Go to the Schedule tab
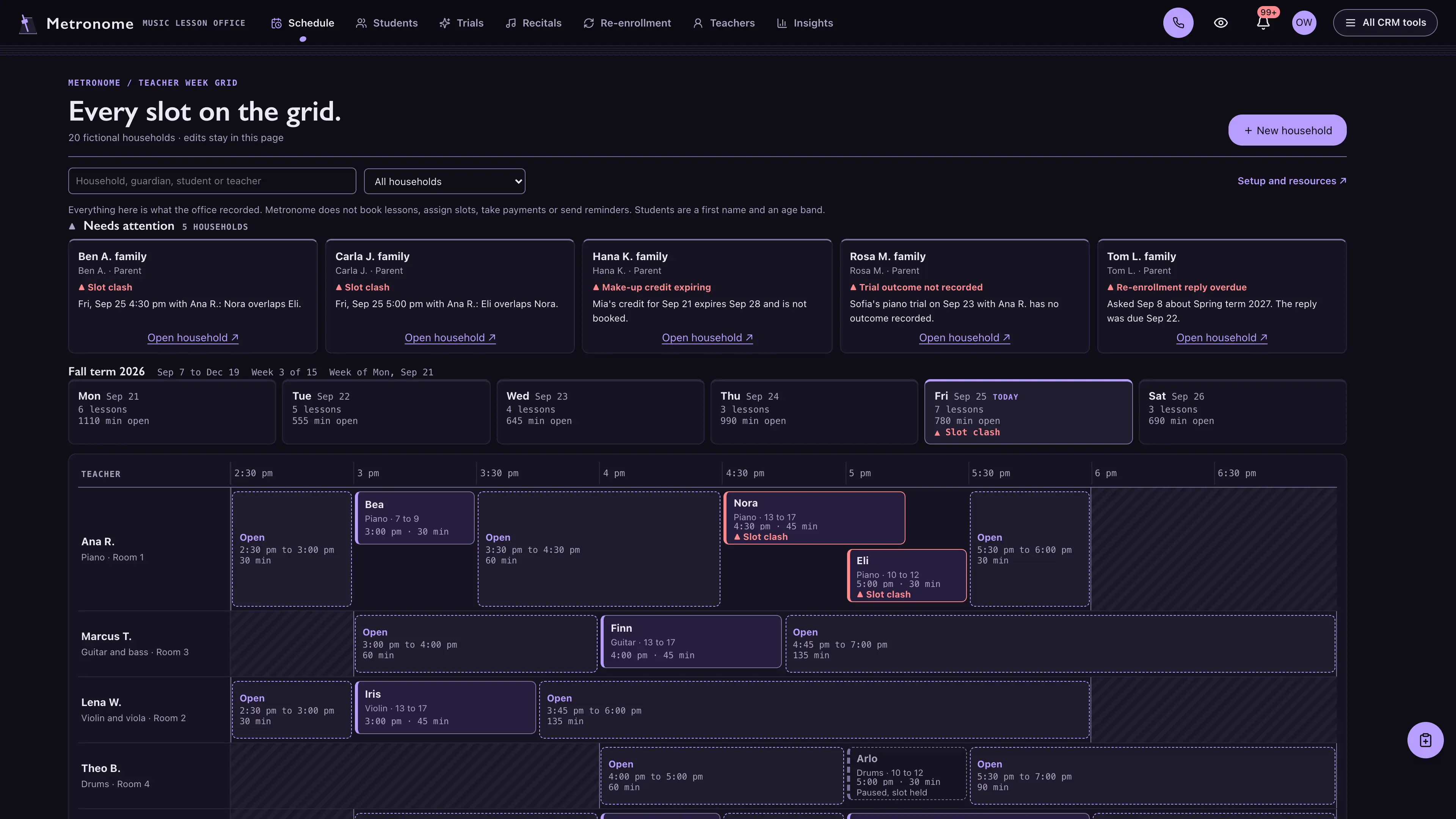 coord(303,23)
